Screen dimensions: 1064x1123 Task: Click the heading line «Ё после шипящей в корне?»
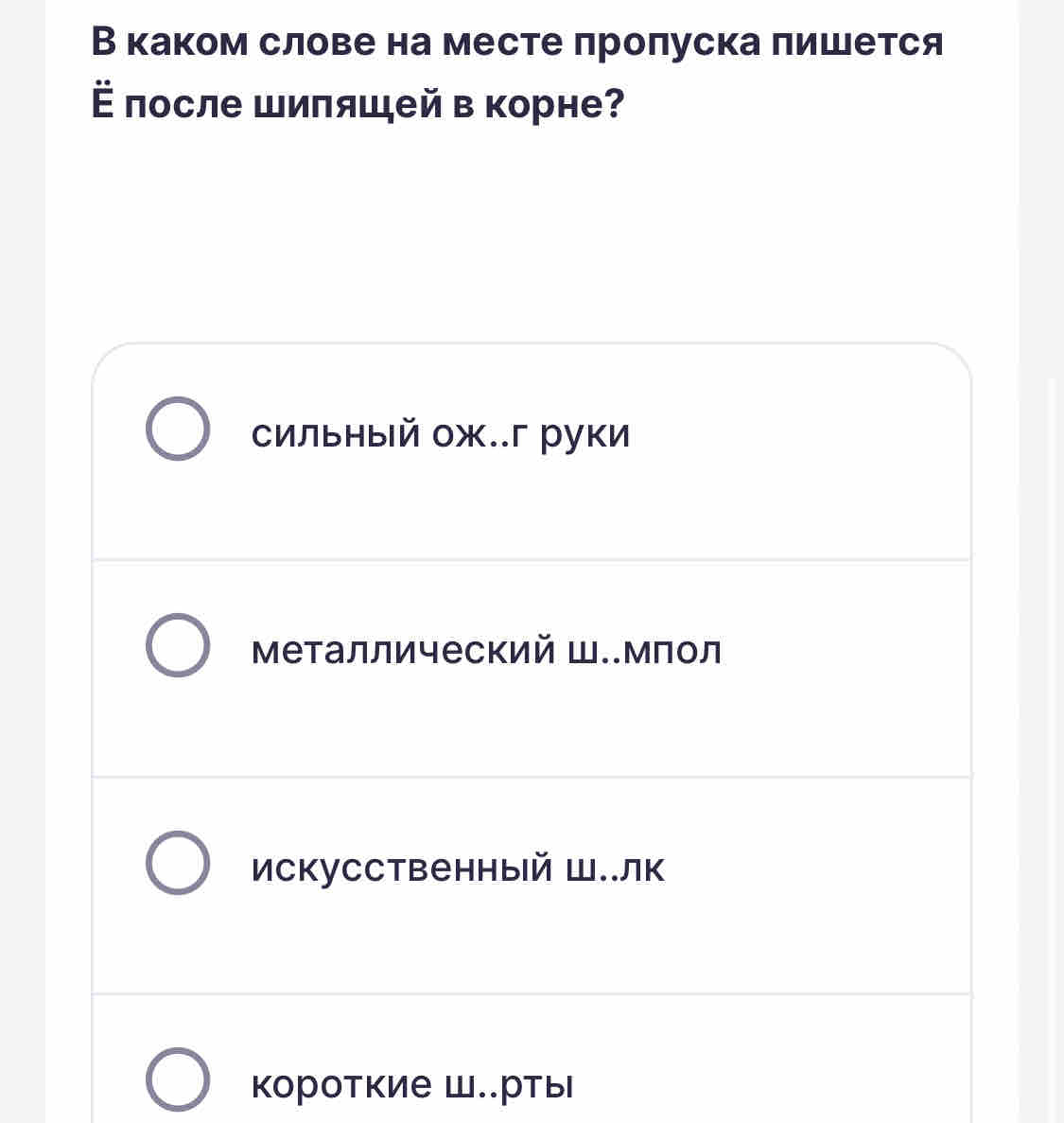tap(358, 103)
